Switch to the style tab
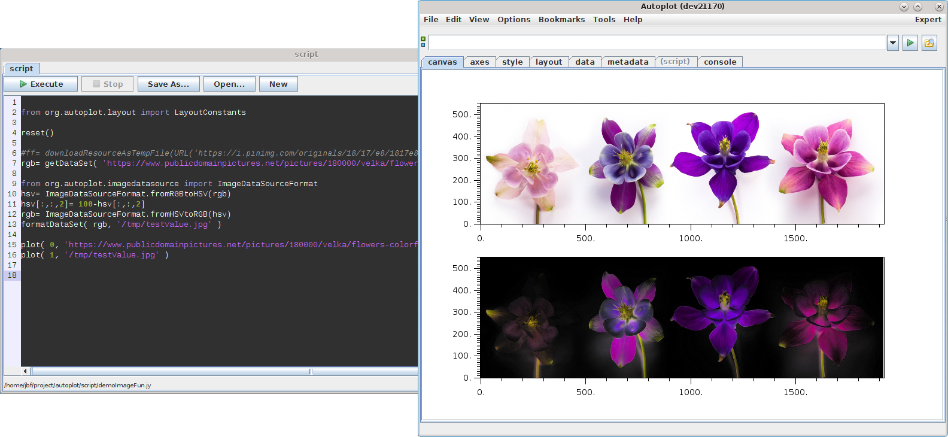The height and width of the screenshot is (437, 948). click(x=512, y=62)
